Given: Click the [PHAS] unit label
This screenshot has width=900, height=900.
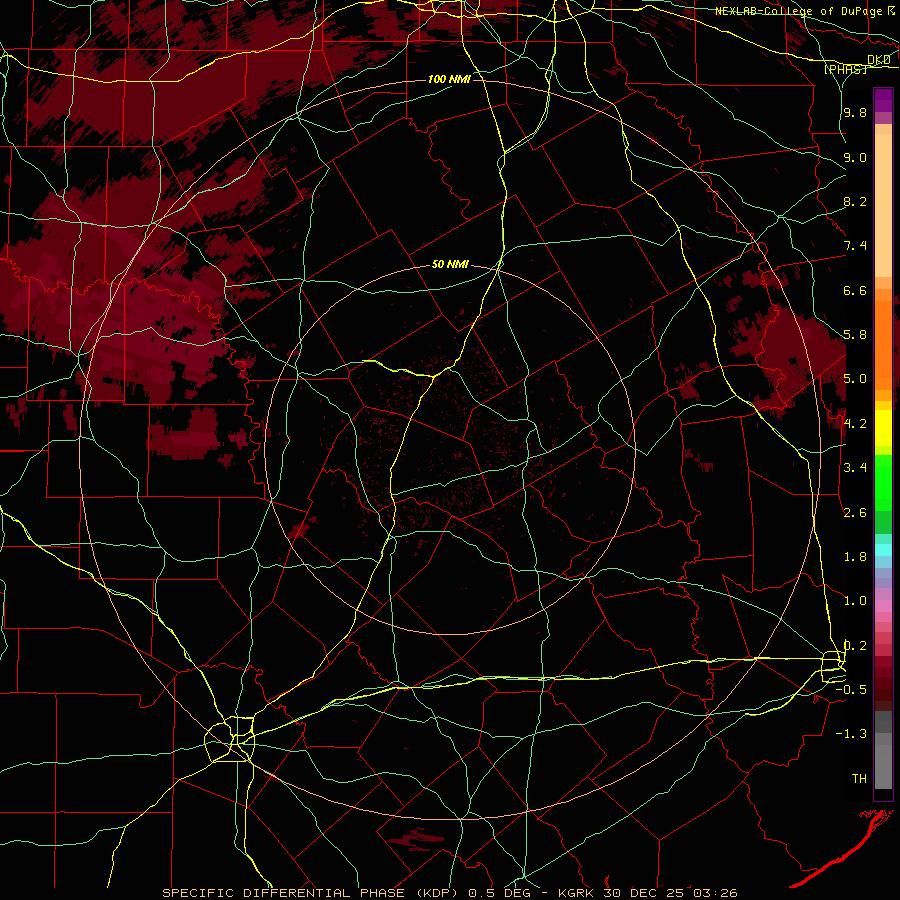Looking at the screenshot, I should [845, 69].
